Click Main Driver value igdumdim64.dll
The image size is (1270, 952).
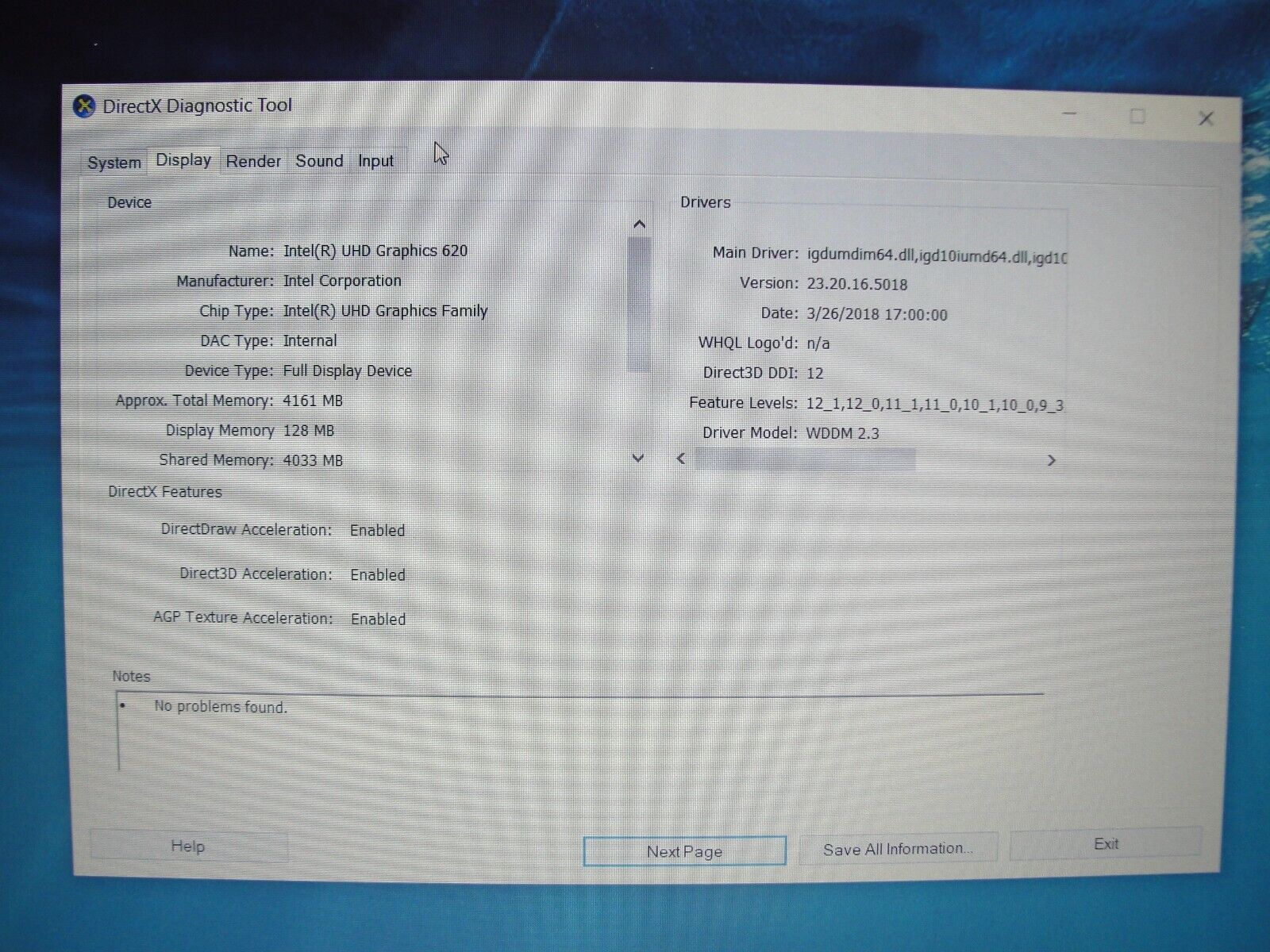(860, 256)
